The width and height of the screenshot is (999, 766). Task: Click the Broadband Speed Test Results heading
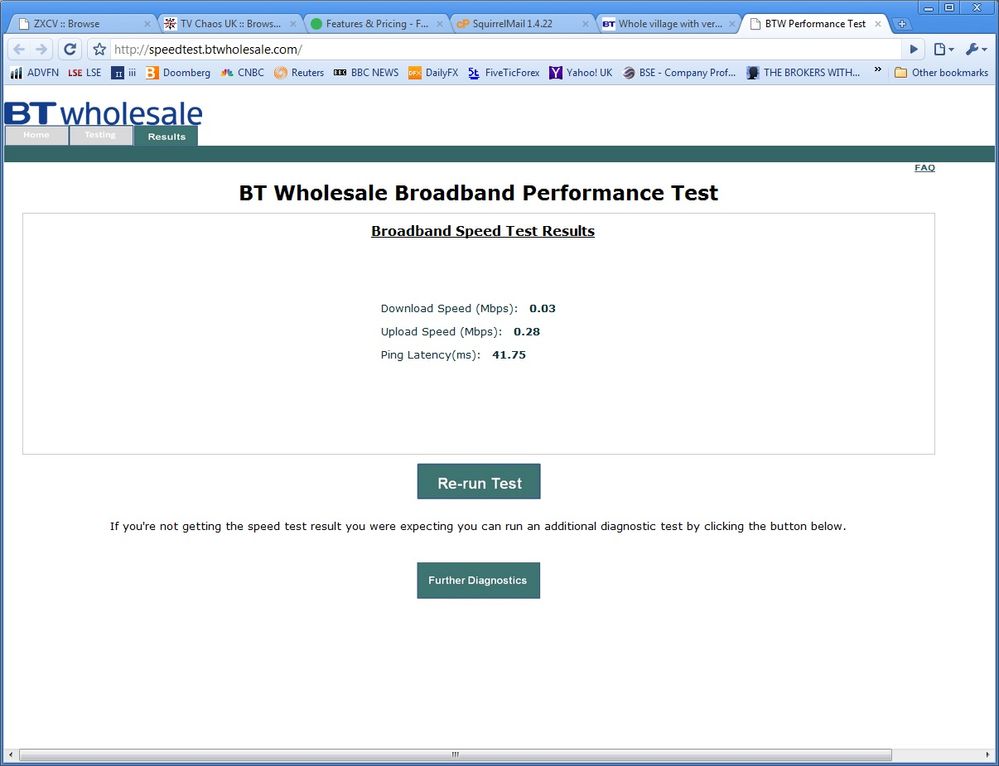tap(483, 231)
